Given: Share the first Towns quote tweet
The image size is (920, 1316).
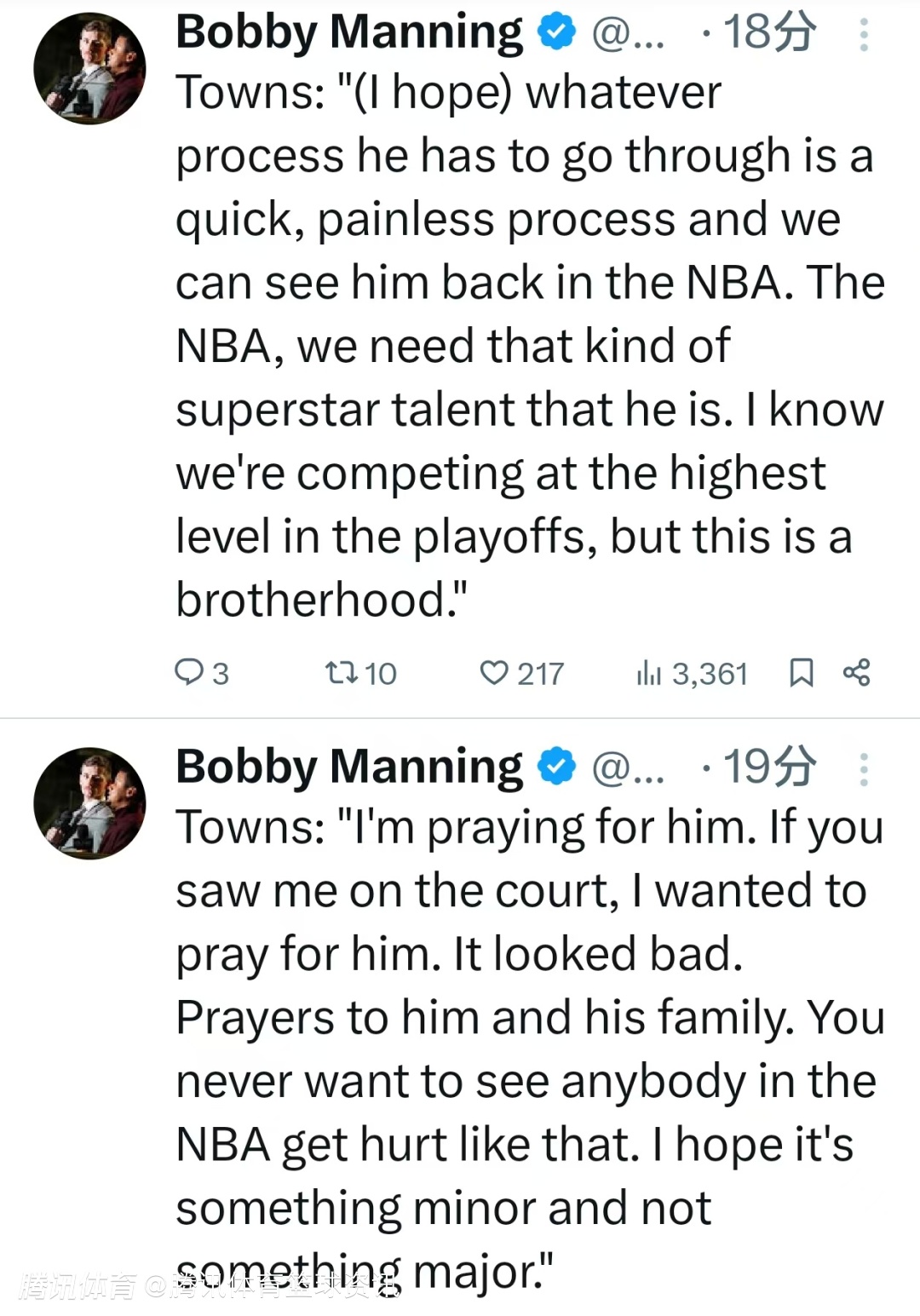Looking at the screenshot, I should pos(856,673).
